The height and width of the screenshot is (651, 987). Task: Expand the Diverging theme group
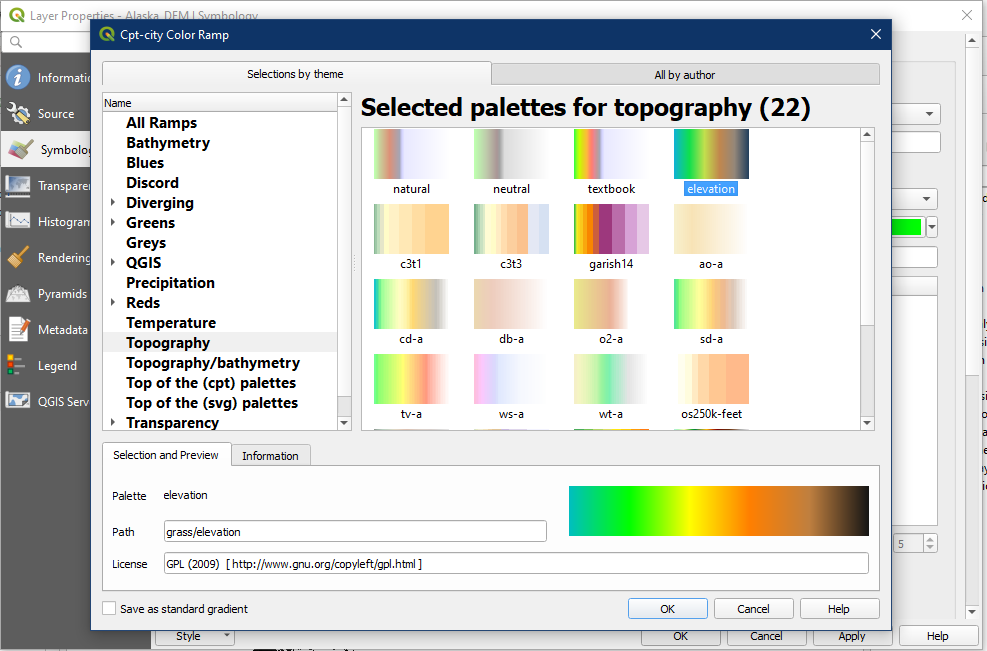[x=113, y=203]
